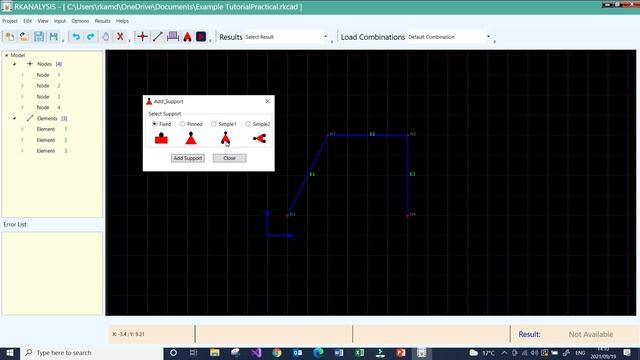The height and width of the screenshot is (360, 640).
Task: Click the Redo arrow icon
Action: pyautogui.click(x=91, y=37)
